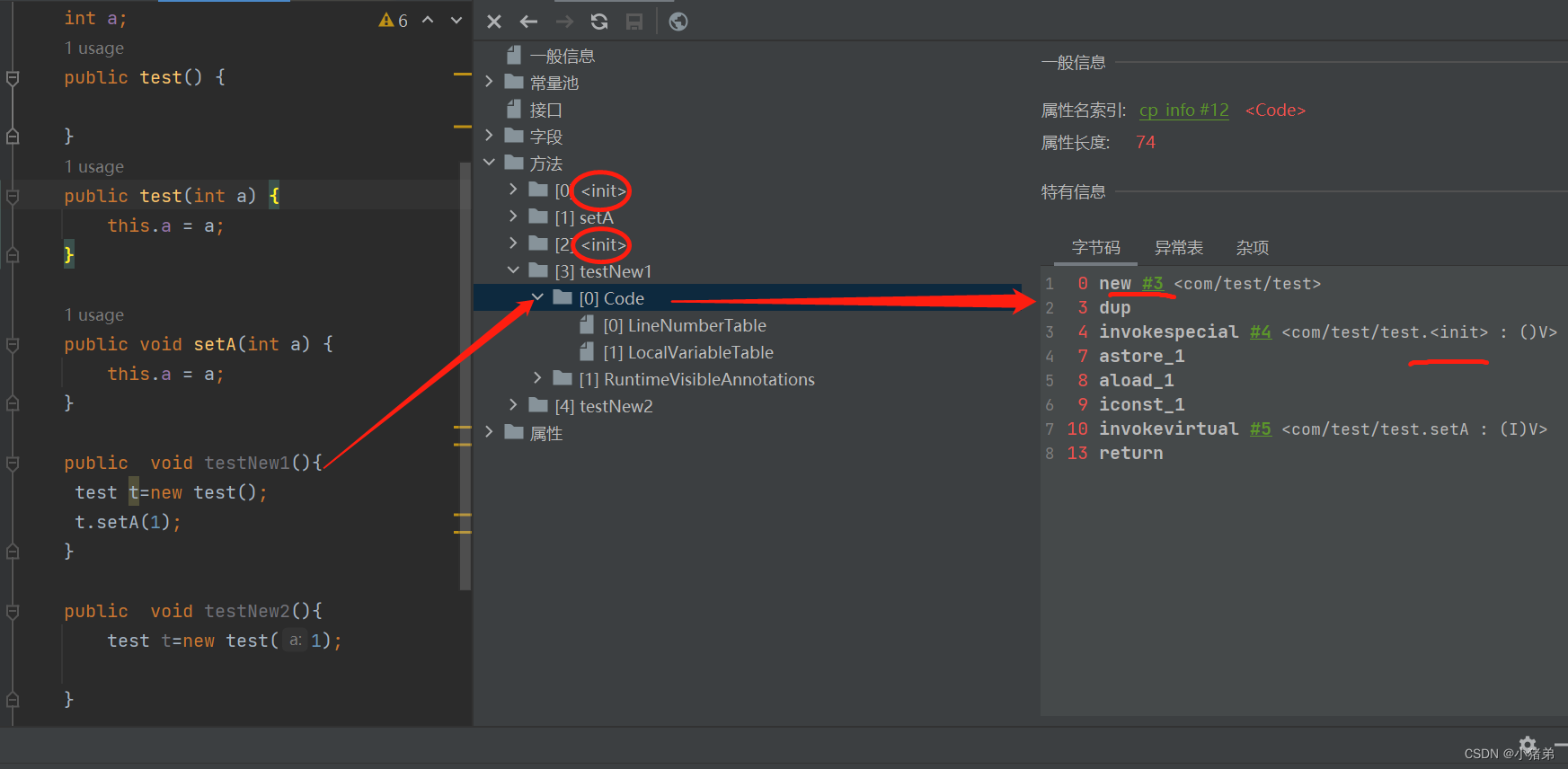Place cursor on 't.setA(1);' line

[x=128, y=523]
